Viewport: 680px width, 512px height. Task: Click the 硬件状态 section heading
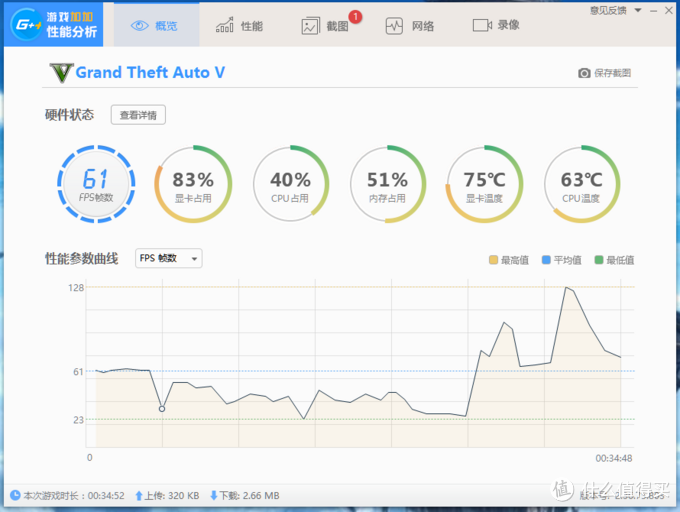(x=69, y=114)
